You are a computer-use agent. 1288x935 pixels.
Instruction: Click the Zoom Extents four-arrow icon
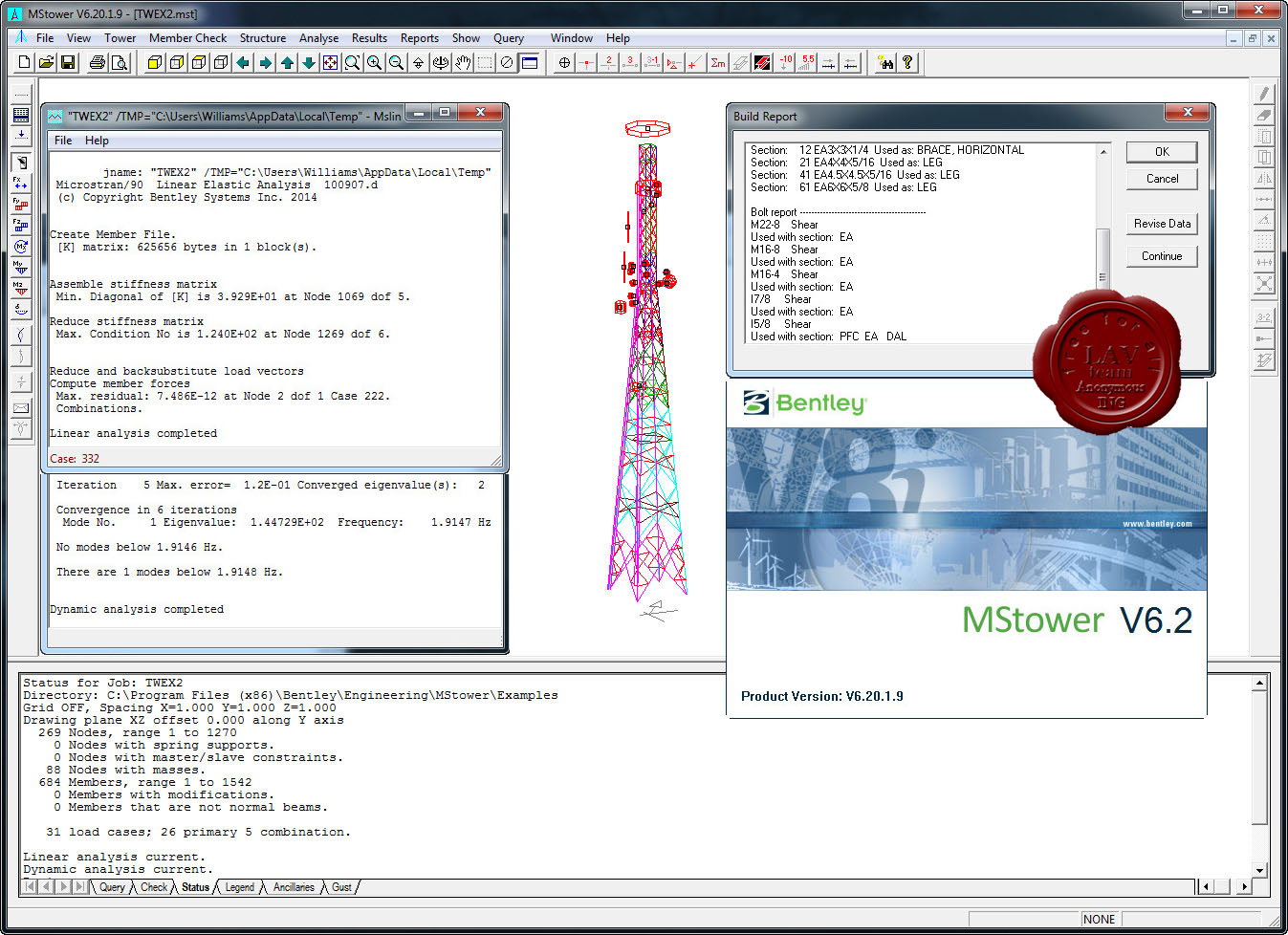[x=330, y=62]
